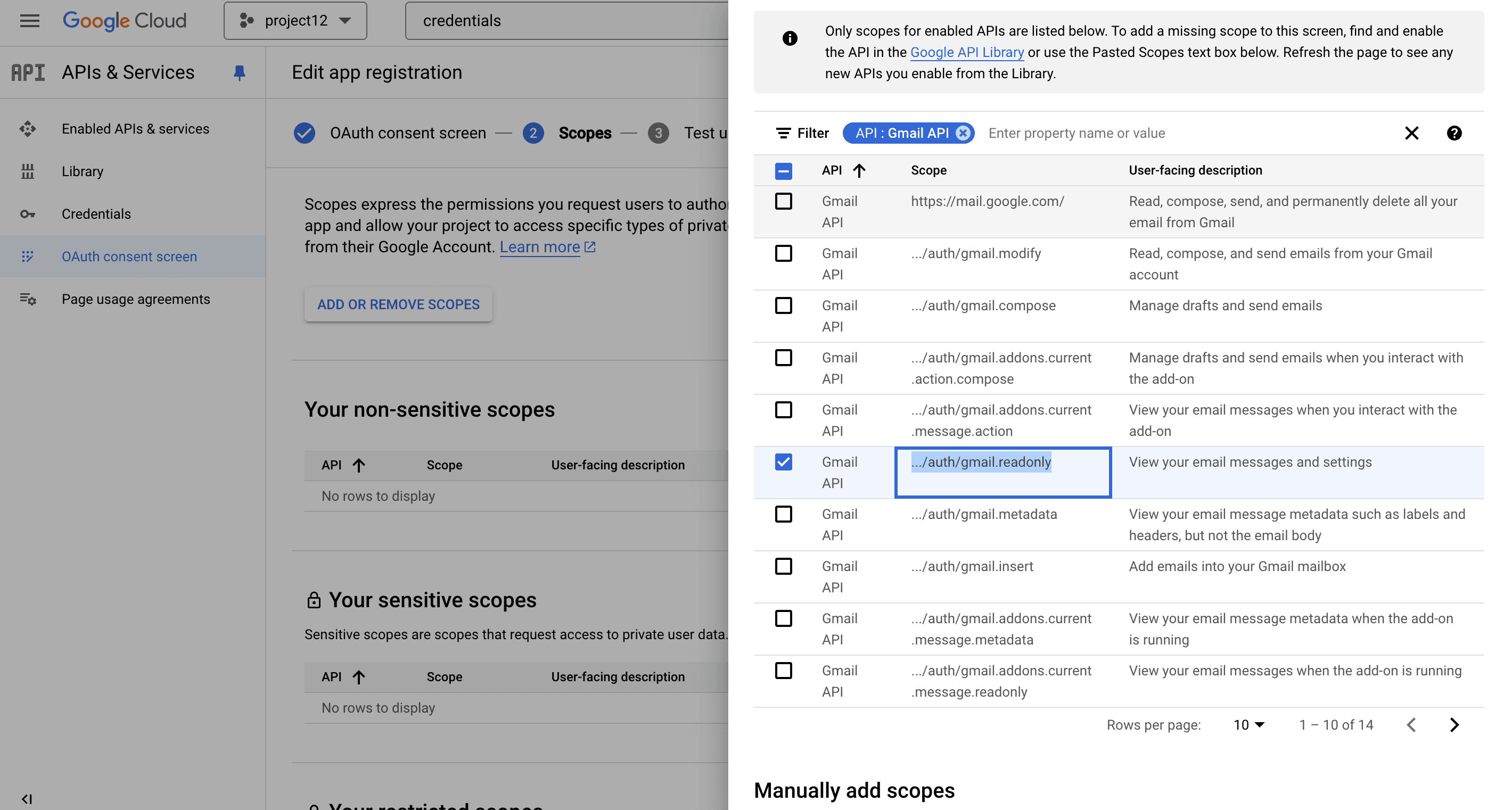The image size is (1512, 810).
Task: Open the filter help icon
Action: coord(1454,133)
